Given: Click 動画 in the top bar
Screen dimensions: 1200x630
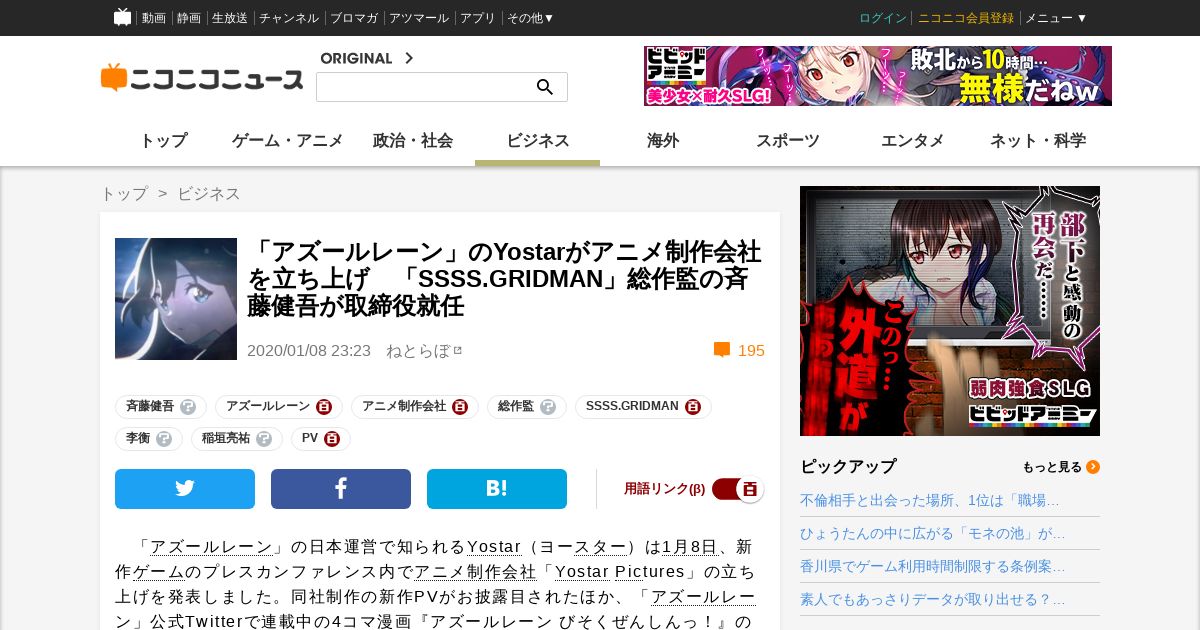Looking at the screenshot, I should pos(154,18).
